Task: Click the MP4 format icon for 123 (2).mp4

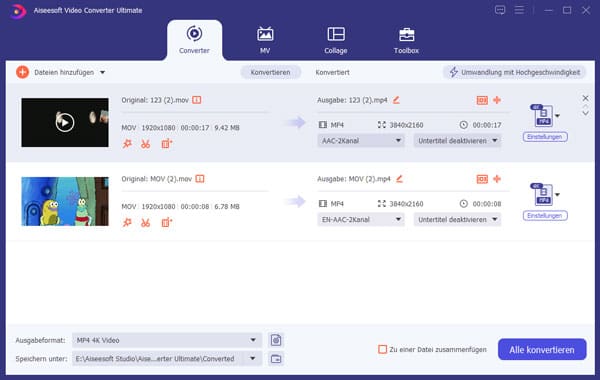Action: point(542,115)
